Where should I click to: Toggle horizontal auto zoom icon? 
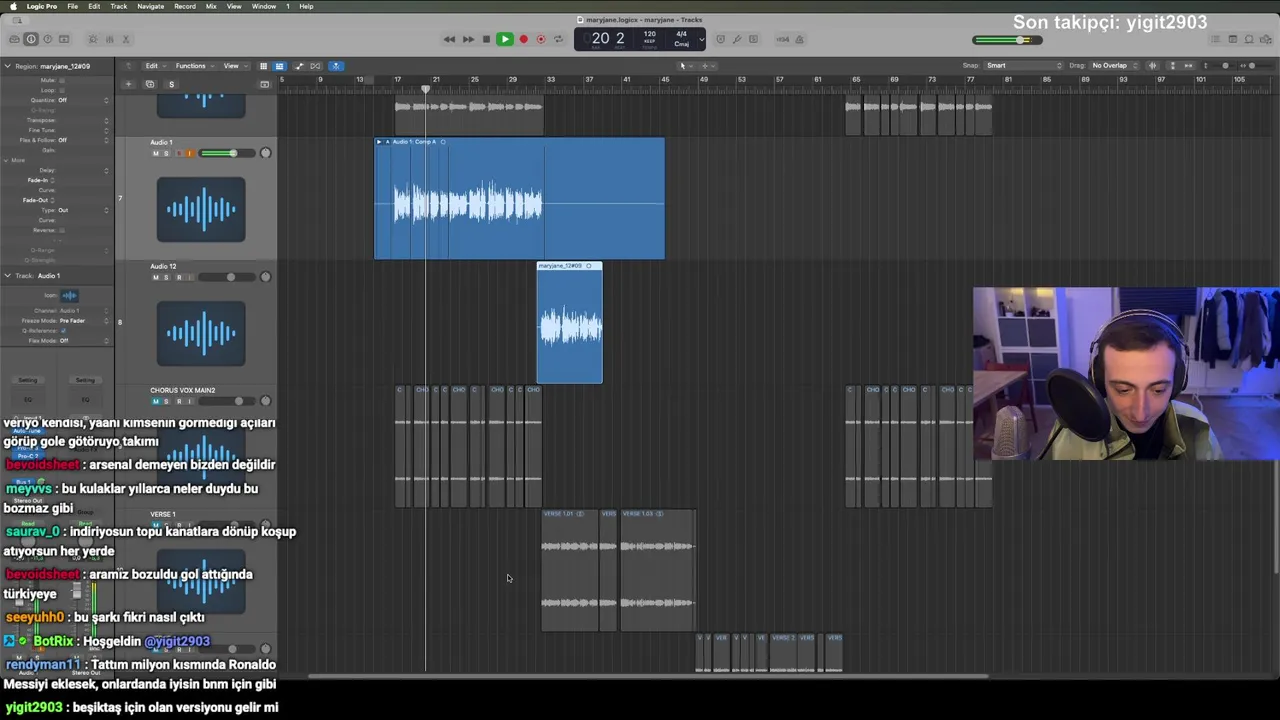pos(1188,66)
